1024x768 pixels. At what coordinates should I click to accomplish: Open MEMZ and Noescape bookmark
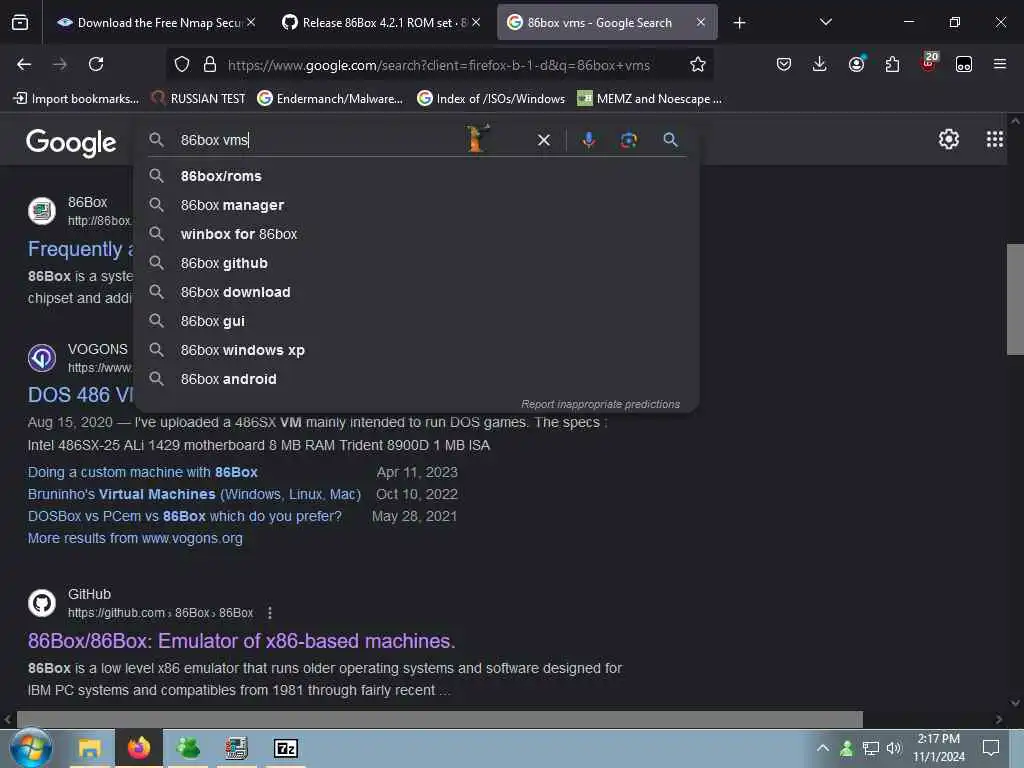pos(650,99)
